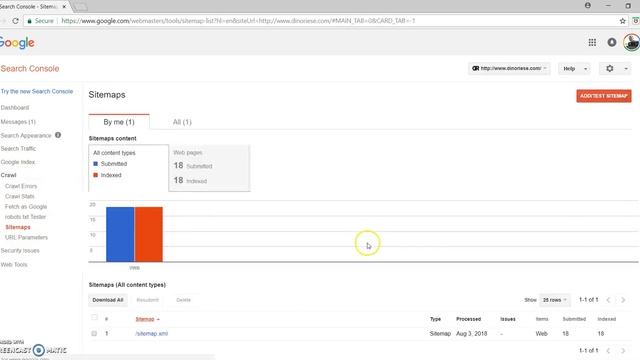Click Try the new Search Console link
Viewport: 640px width, 360px height.
tap(37, 91)
